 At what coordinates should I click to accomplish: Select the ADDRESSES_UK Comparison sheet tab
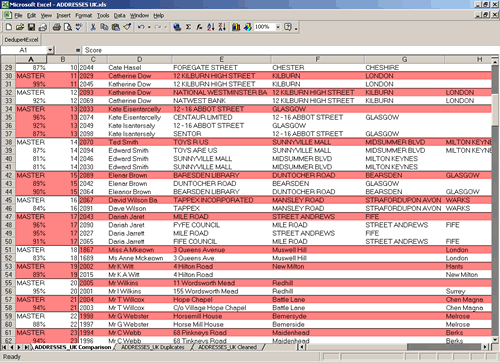[73, 347]
